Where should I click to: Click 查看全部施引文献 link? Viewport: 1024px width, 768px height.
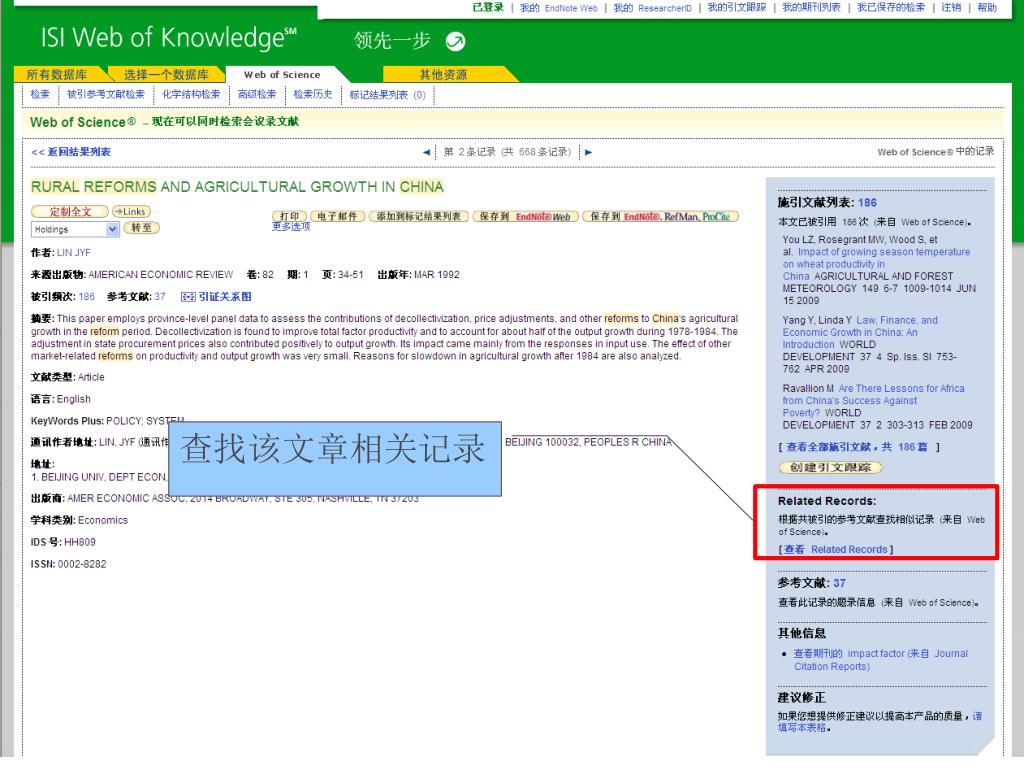click(857, 447)
